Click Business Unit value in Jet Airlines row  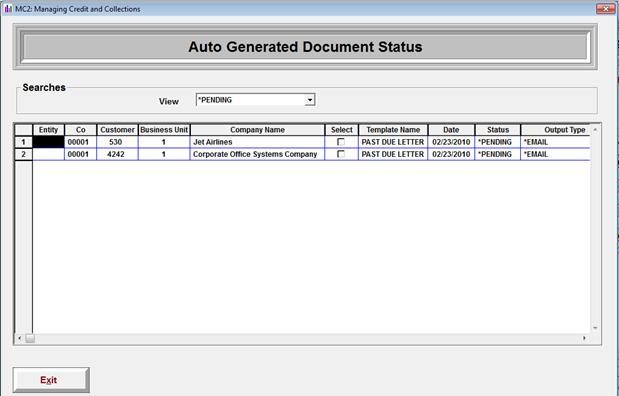[x=164, y=142]
